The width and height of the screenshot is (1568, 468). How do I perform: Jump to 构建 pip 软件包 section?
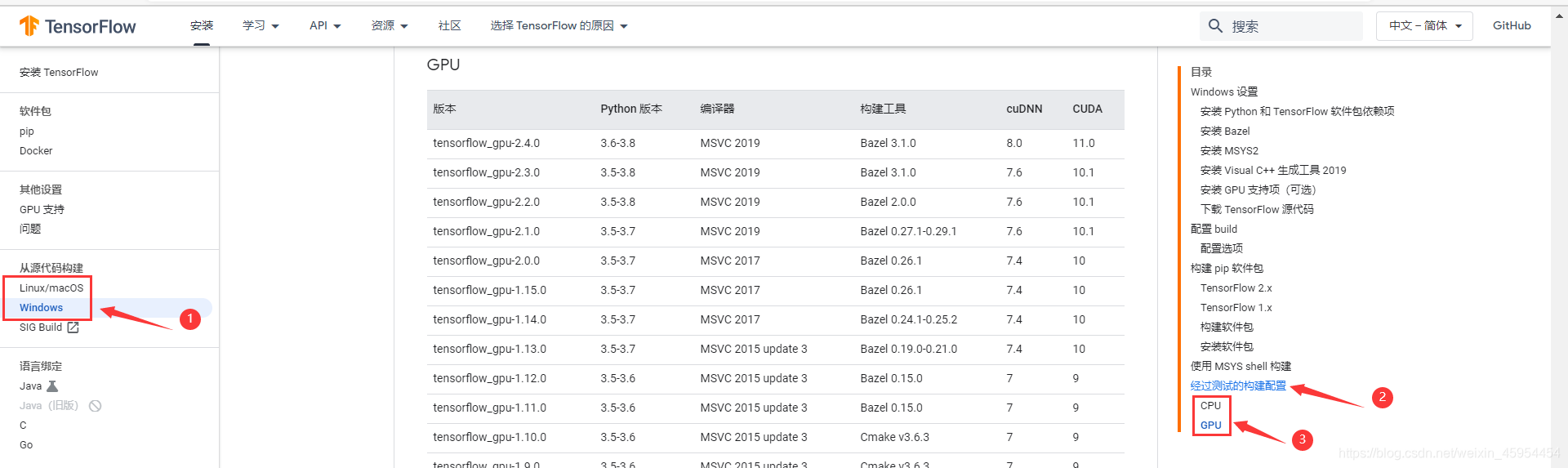tap(1227, 269)
